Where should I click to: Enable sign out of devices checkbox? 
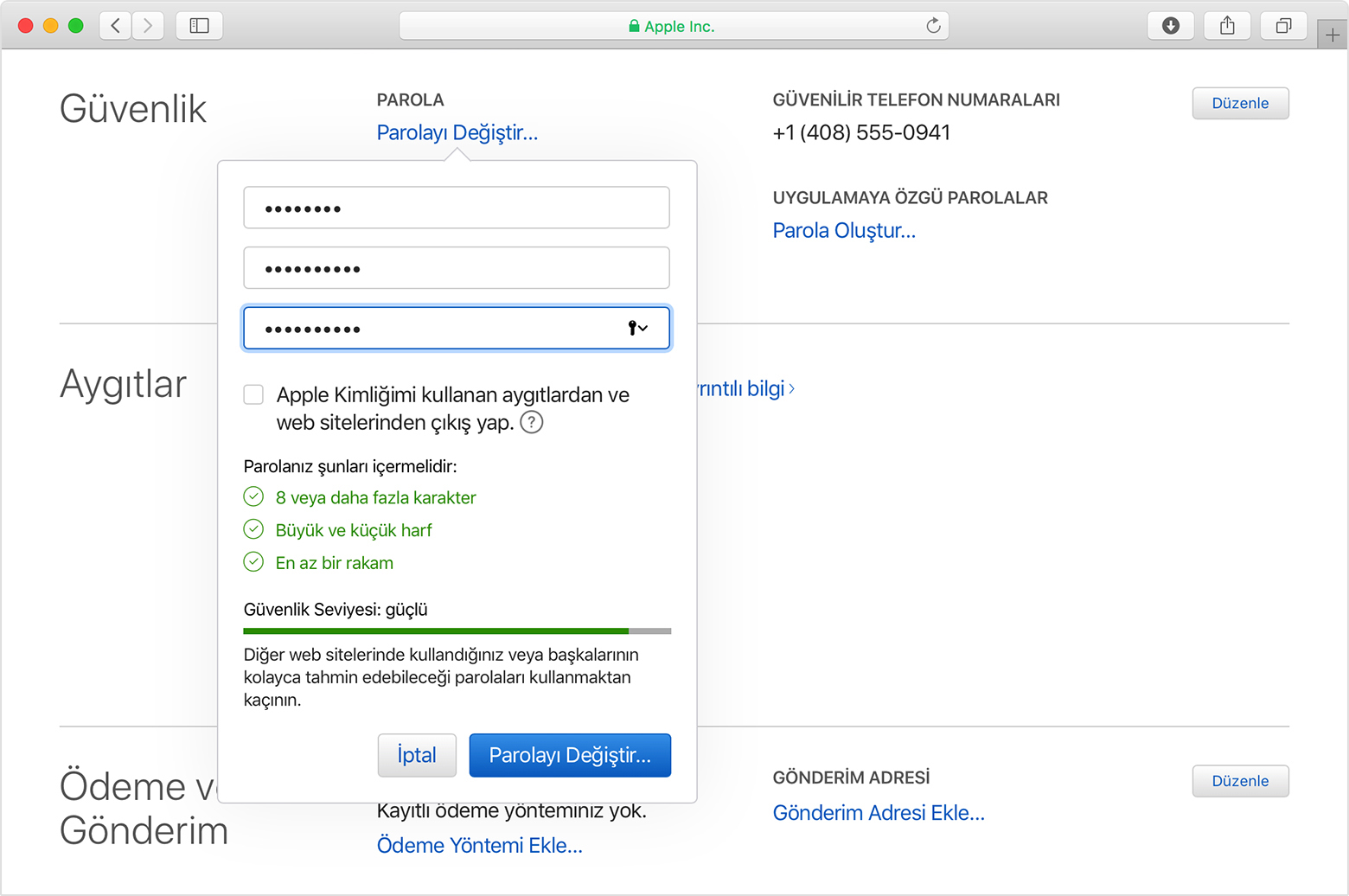tap(253, 395)
